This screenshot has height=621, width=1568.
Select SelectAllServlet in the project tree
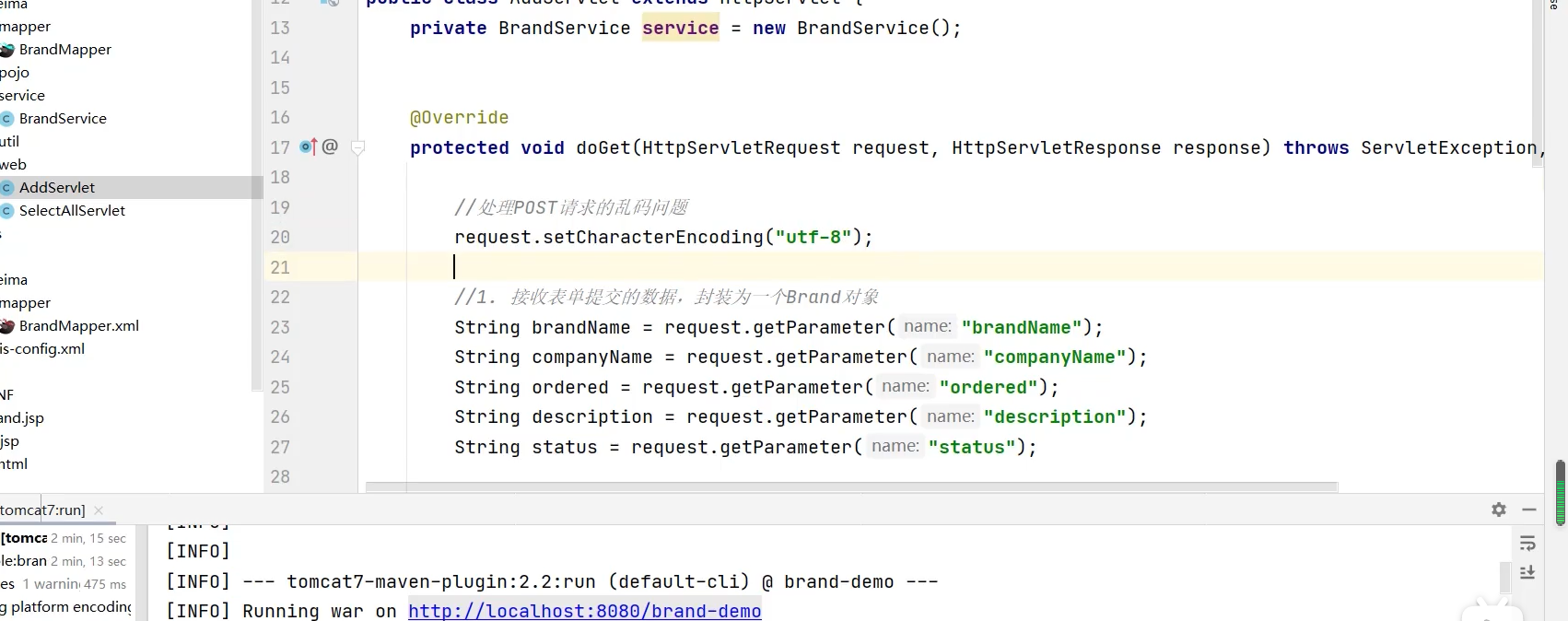click(72, 210)
